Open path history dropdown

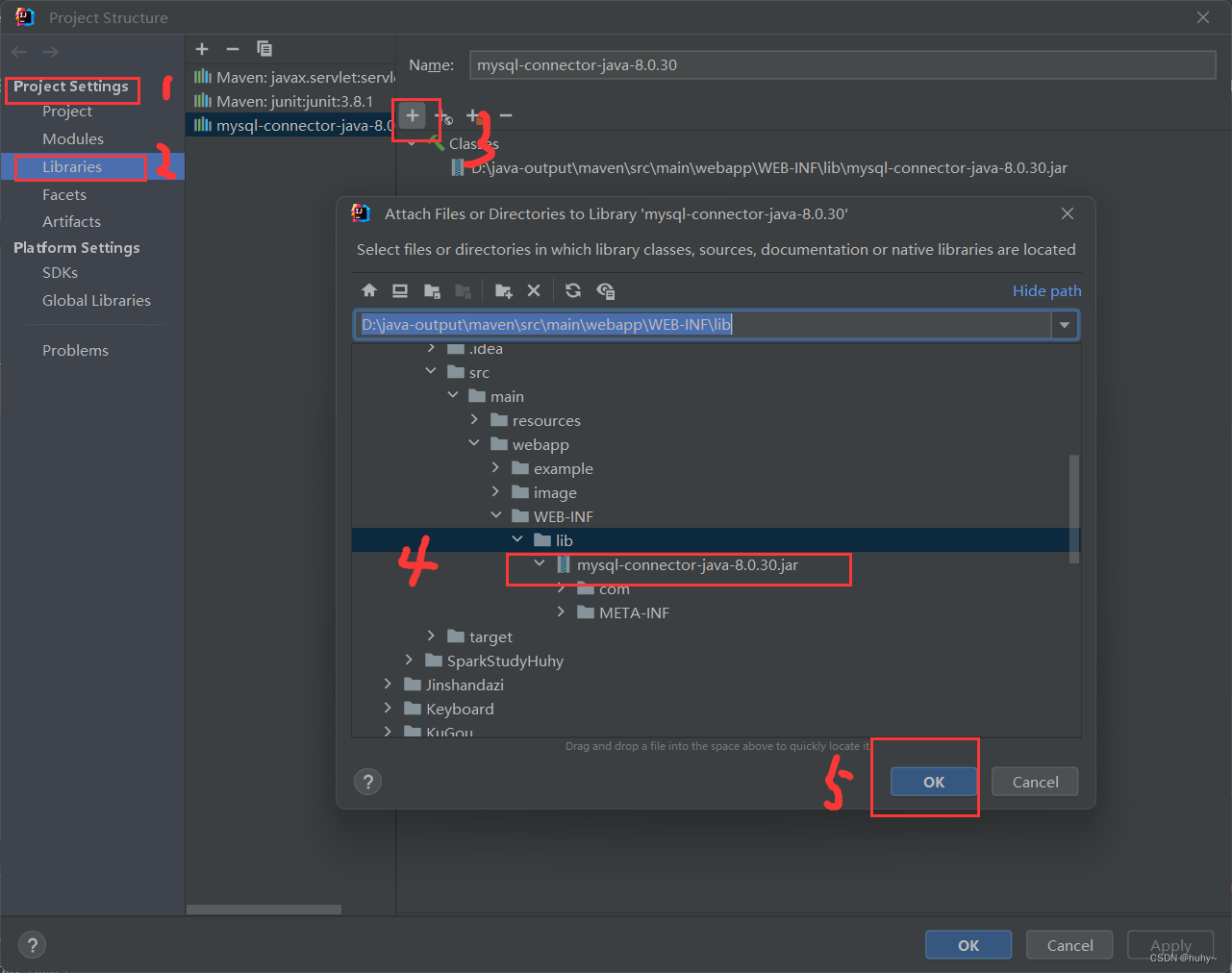1065,325
